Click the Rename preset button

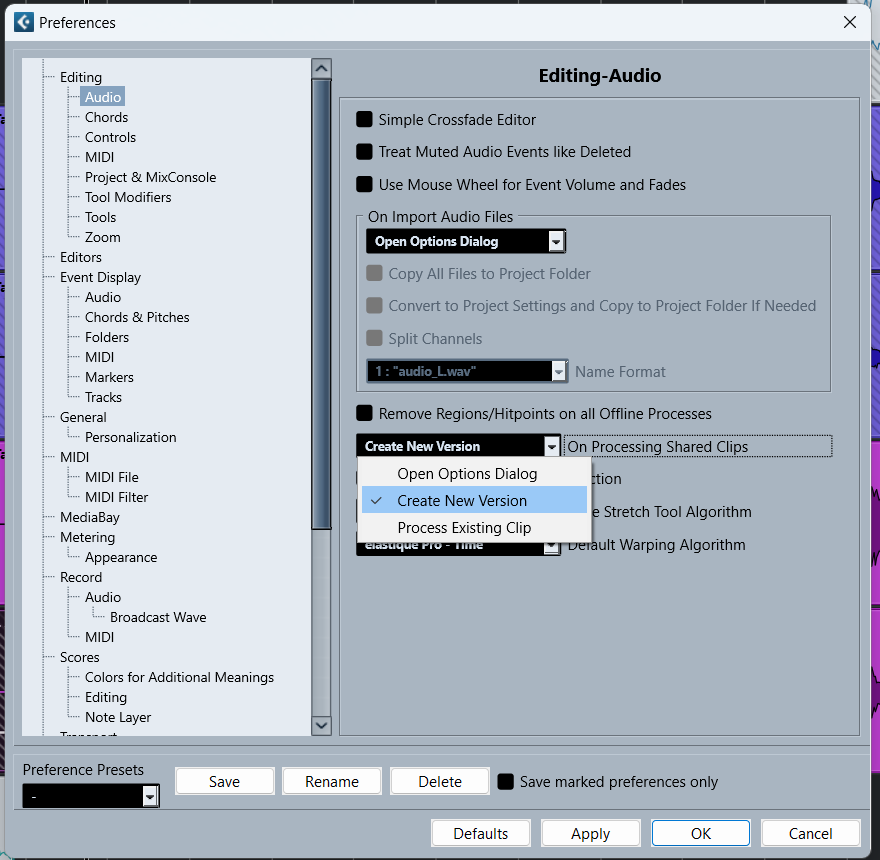click(332, 781)
